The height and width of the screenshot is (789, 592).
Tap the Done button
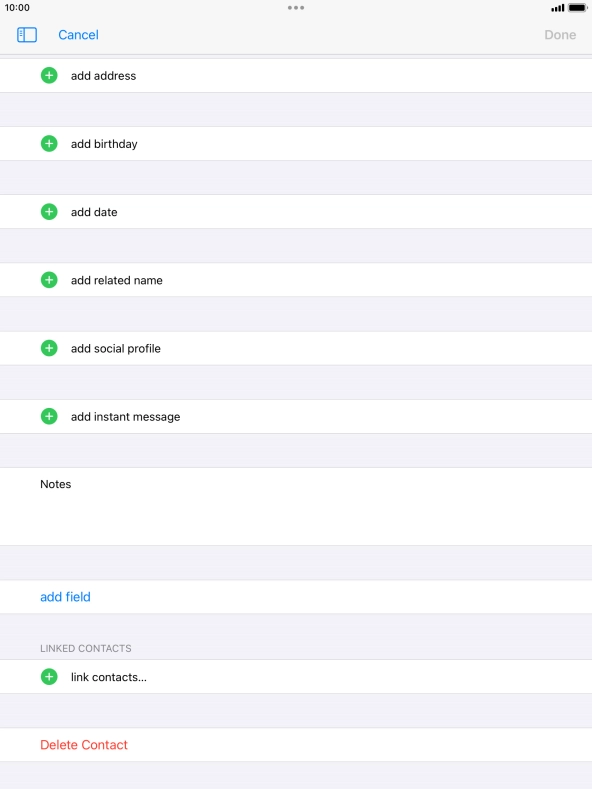560,35
